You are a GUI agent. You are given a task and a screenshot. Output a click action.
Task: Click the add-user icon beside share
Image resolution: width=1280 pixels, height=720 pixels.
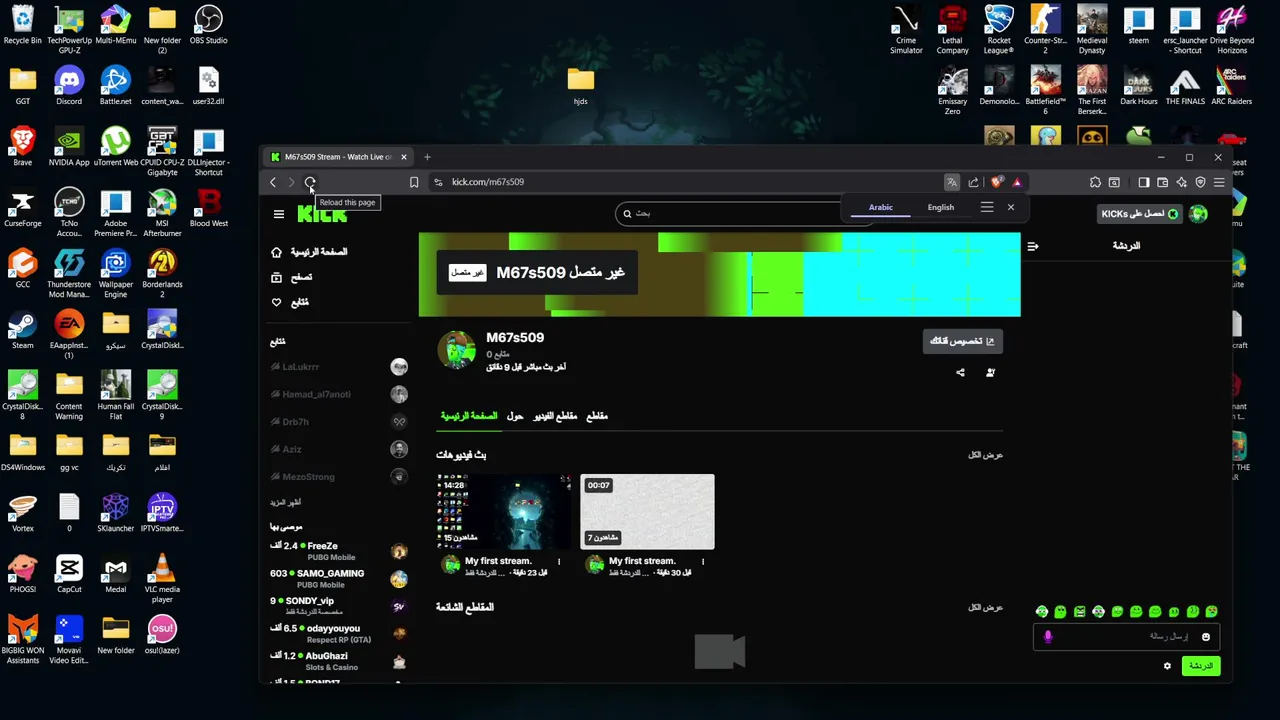coord(990,372)
